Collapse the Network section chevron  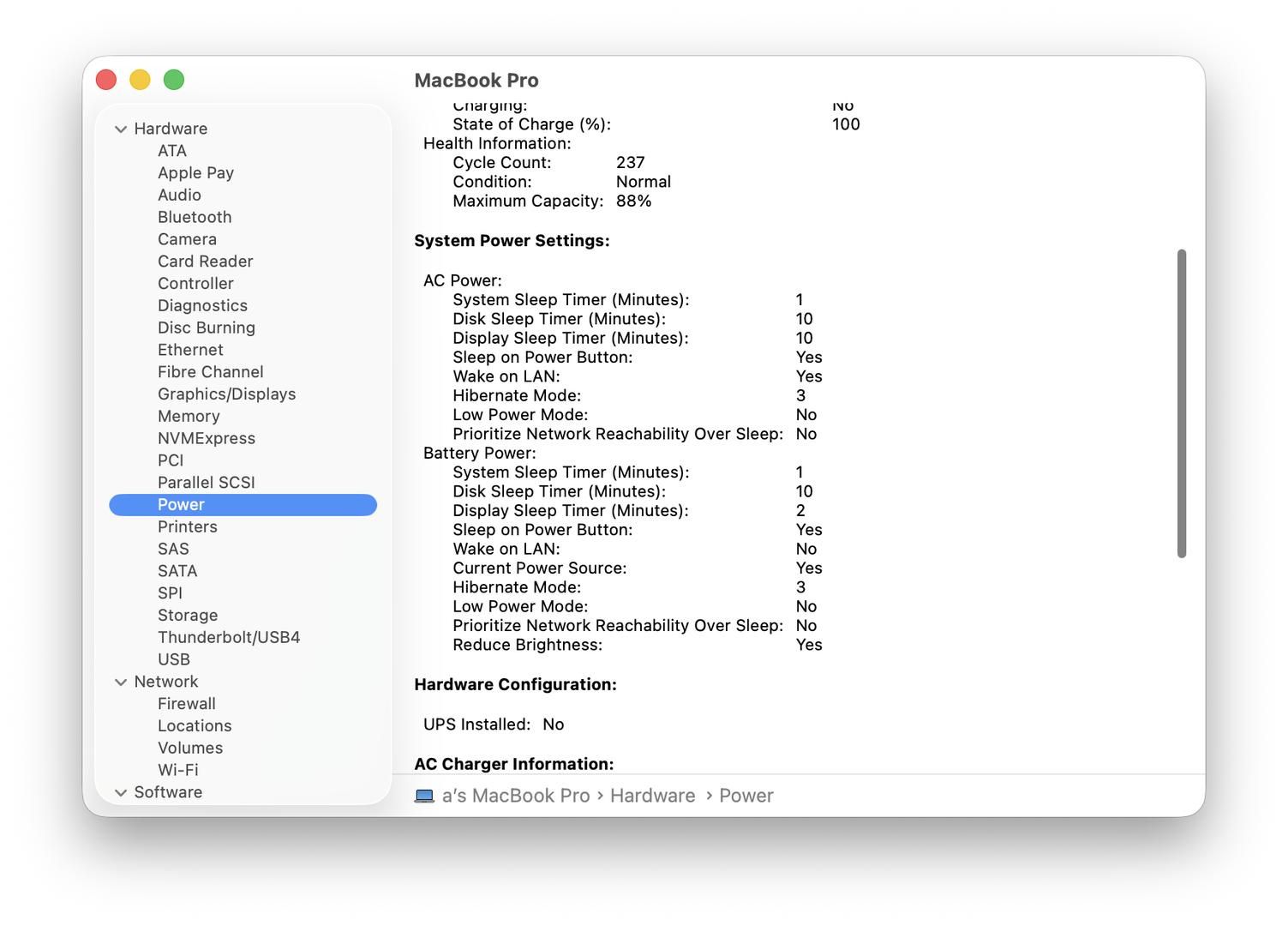click(x=121, y=682)
